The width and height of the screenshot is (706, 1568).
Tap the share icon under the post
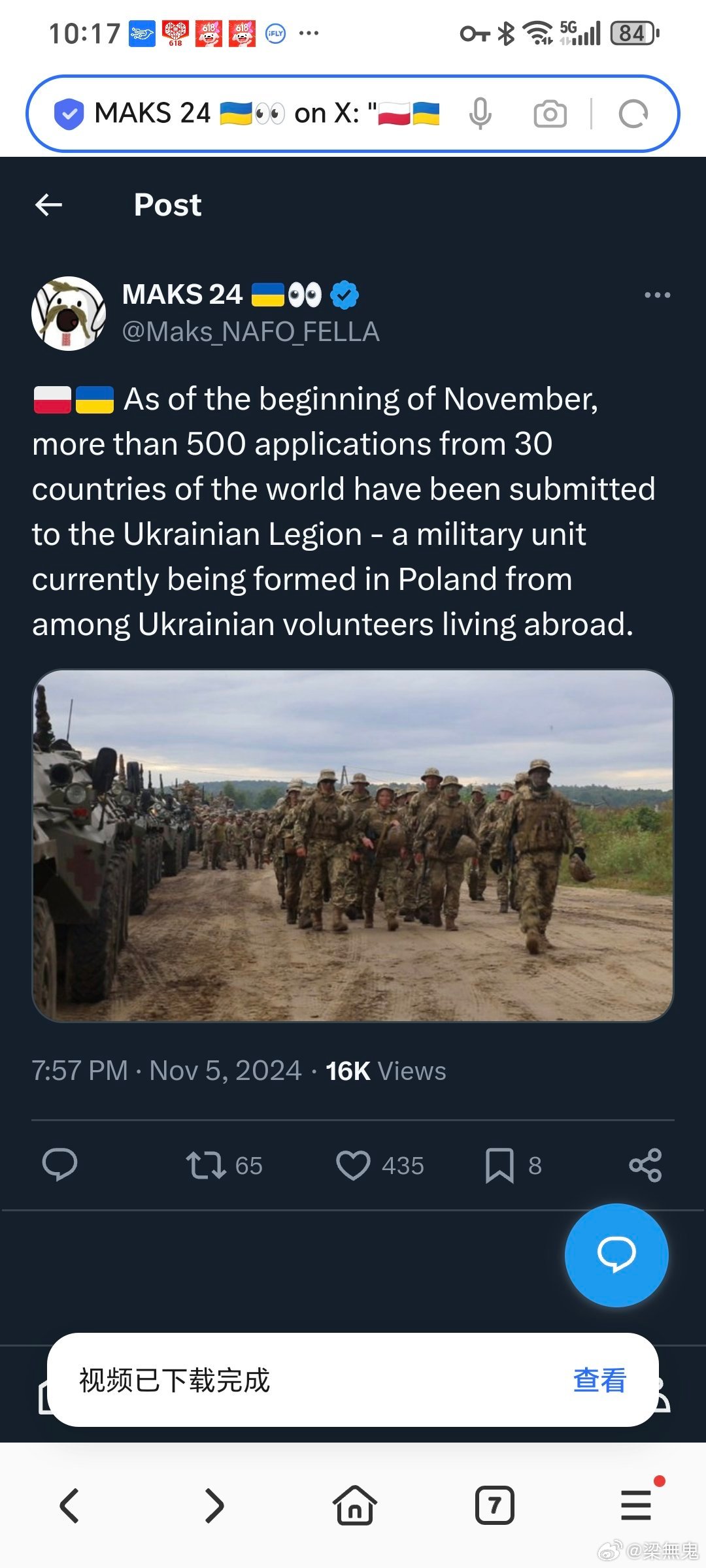pos(645,1166)
